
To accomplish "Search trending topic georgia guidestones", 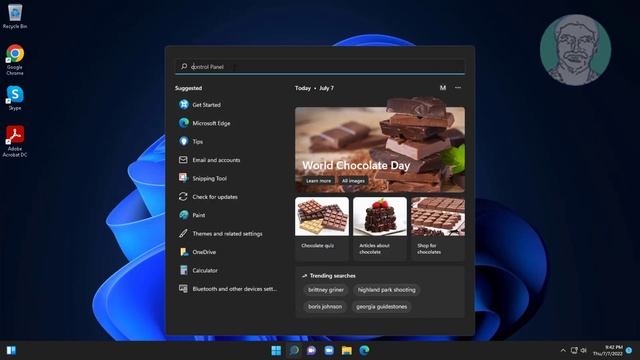I will pos(381,307).
